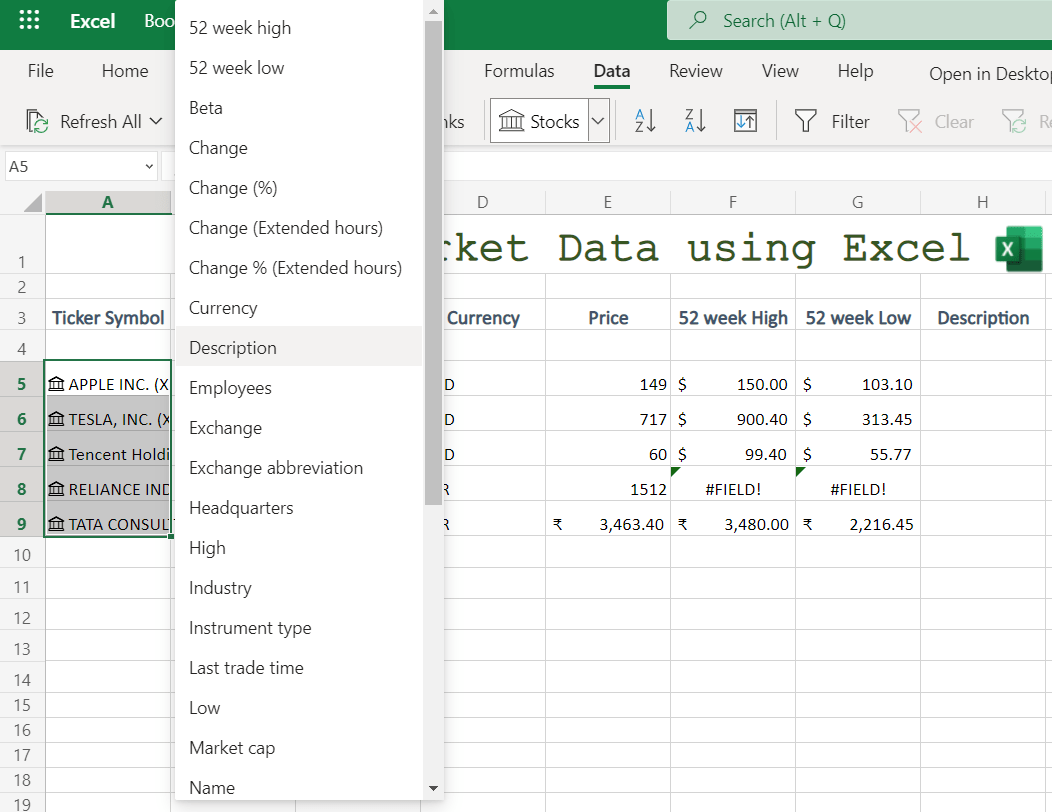Screen dimensions: 1052x812
Task: Insert the Market cap field from the list
Action: pyautogui.click(x=232, y=747)
